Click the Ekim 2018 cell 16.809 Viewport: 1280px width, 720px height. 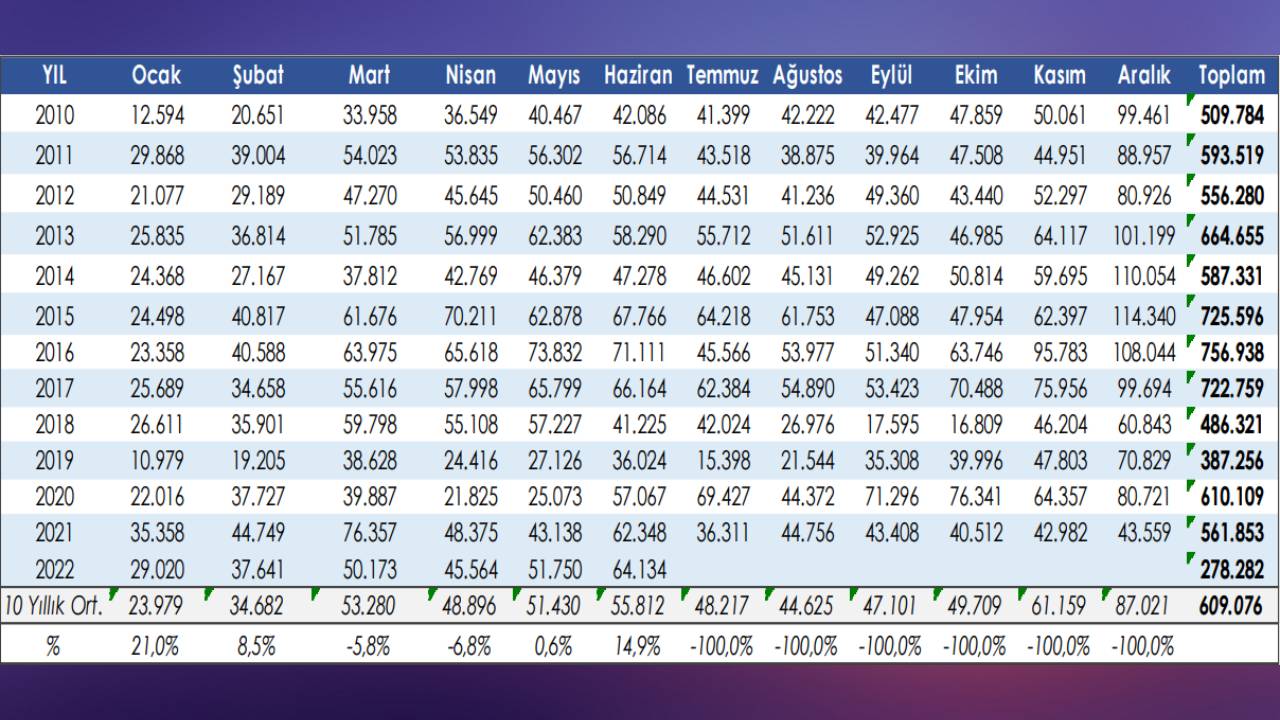975,424
